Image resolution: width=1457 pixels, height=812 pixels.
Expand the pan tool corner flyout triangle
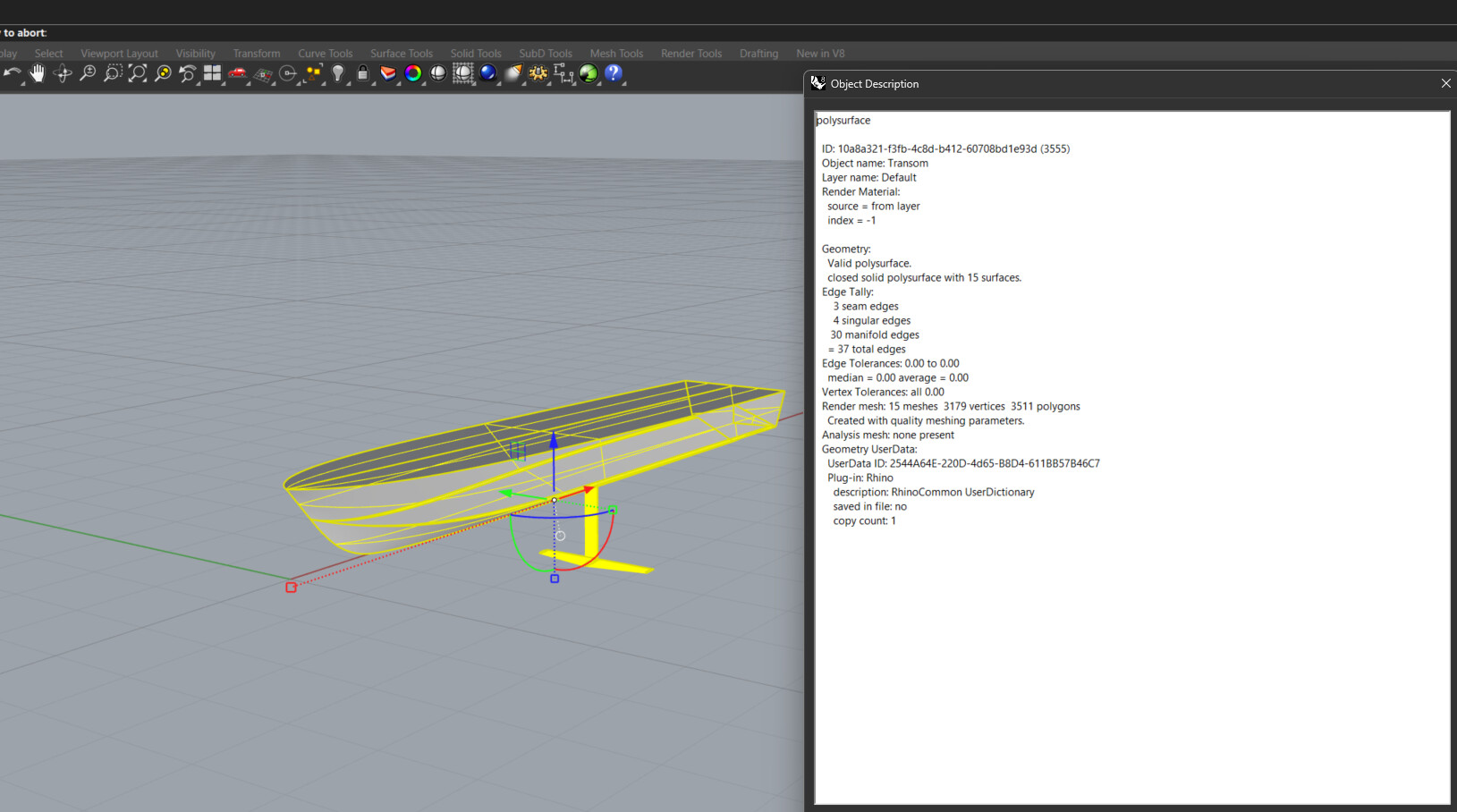[x=46, y=83]
